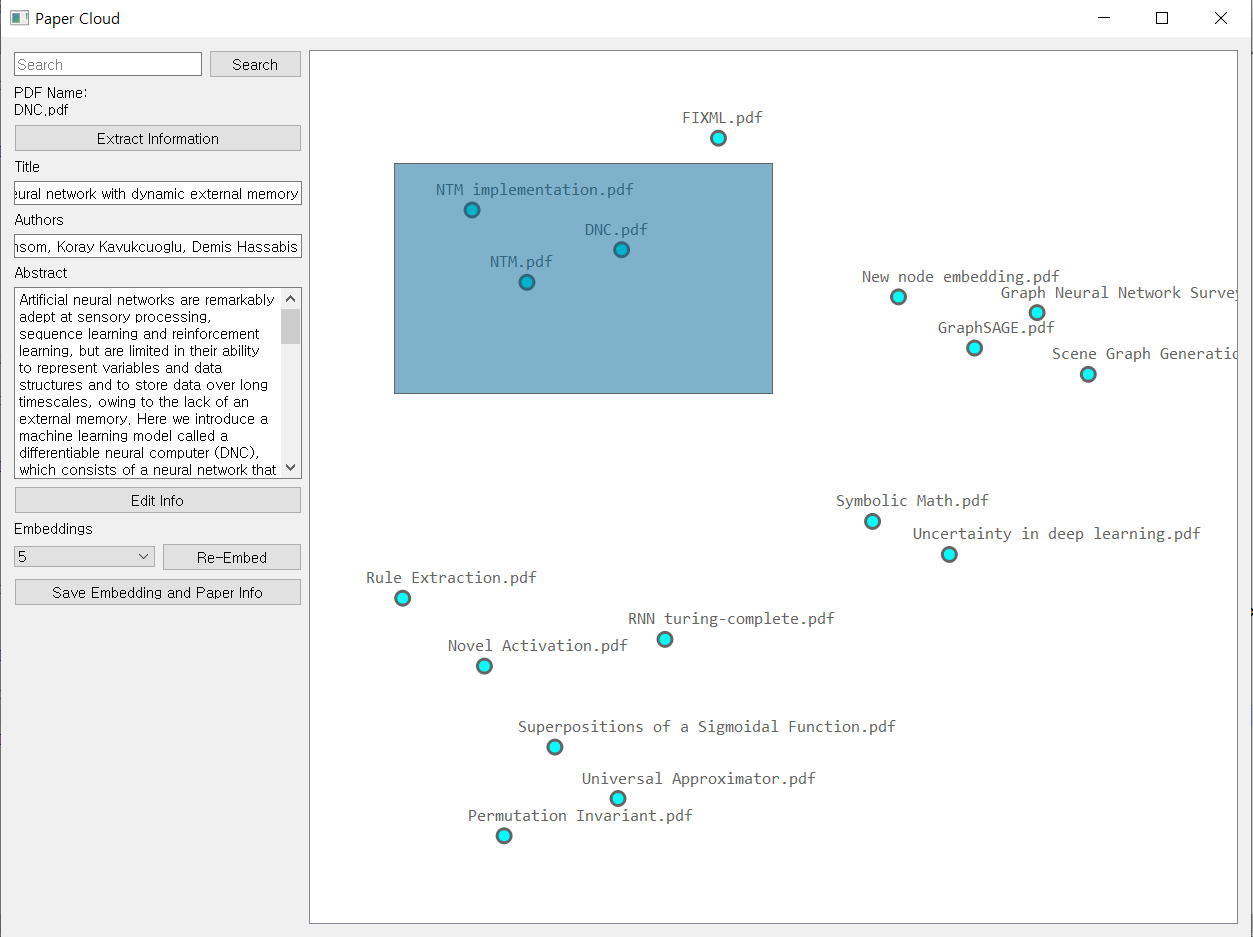
Task: Click the Authors text field
Action: tap(158, 246)
